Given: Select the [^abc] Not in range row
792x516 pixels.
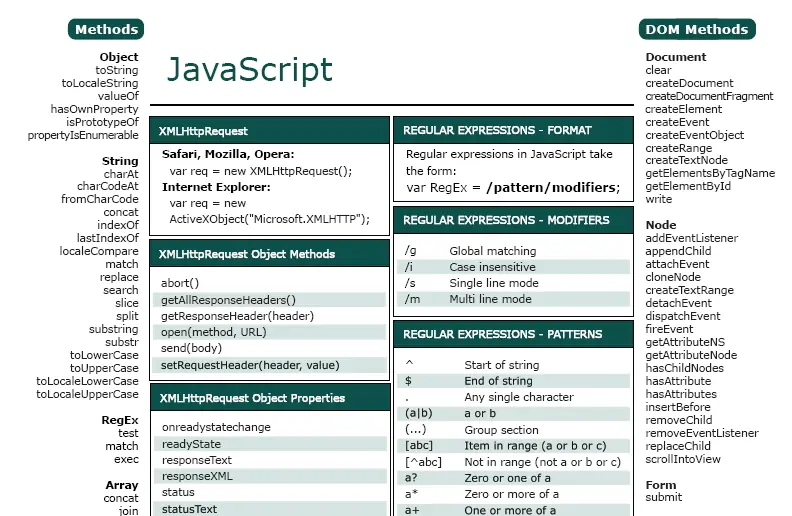Looking at the screenshot, I should tap(513, 462).
